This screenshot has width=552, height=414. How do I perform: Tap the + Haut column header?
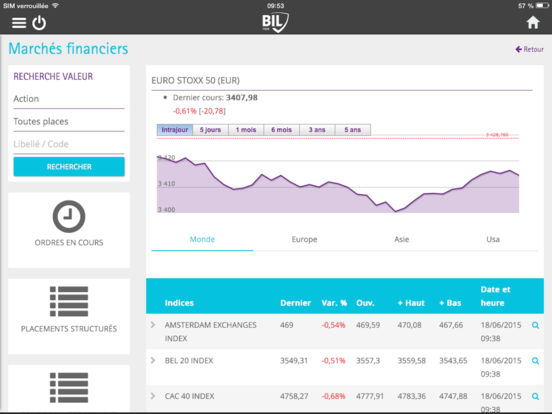click(411, 303)
